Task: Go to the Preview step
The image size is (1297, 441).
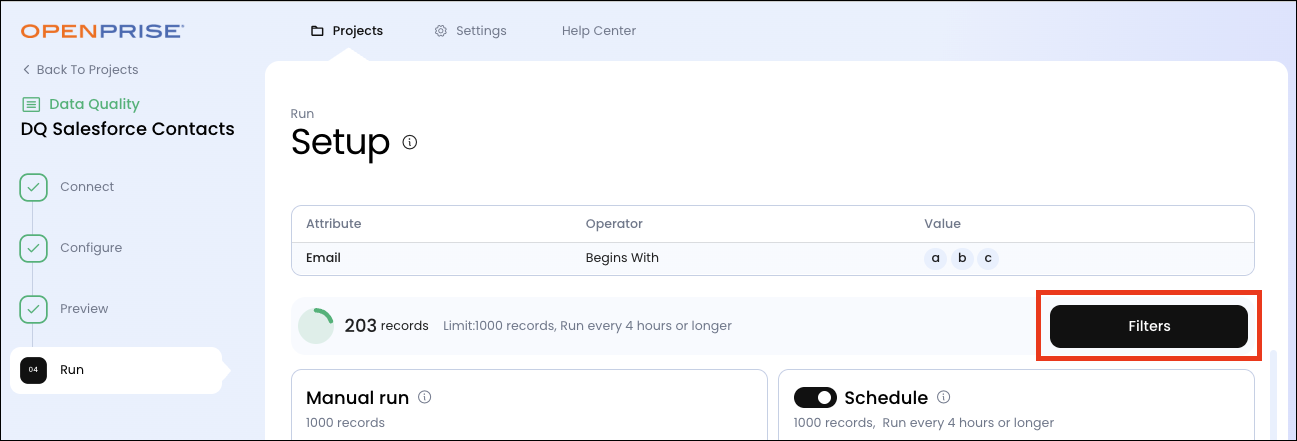Action: [85, 309]
